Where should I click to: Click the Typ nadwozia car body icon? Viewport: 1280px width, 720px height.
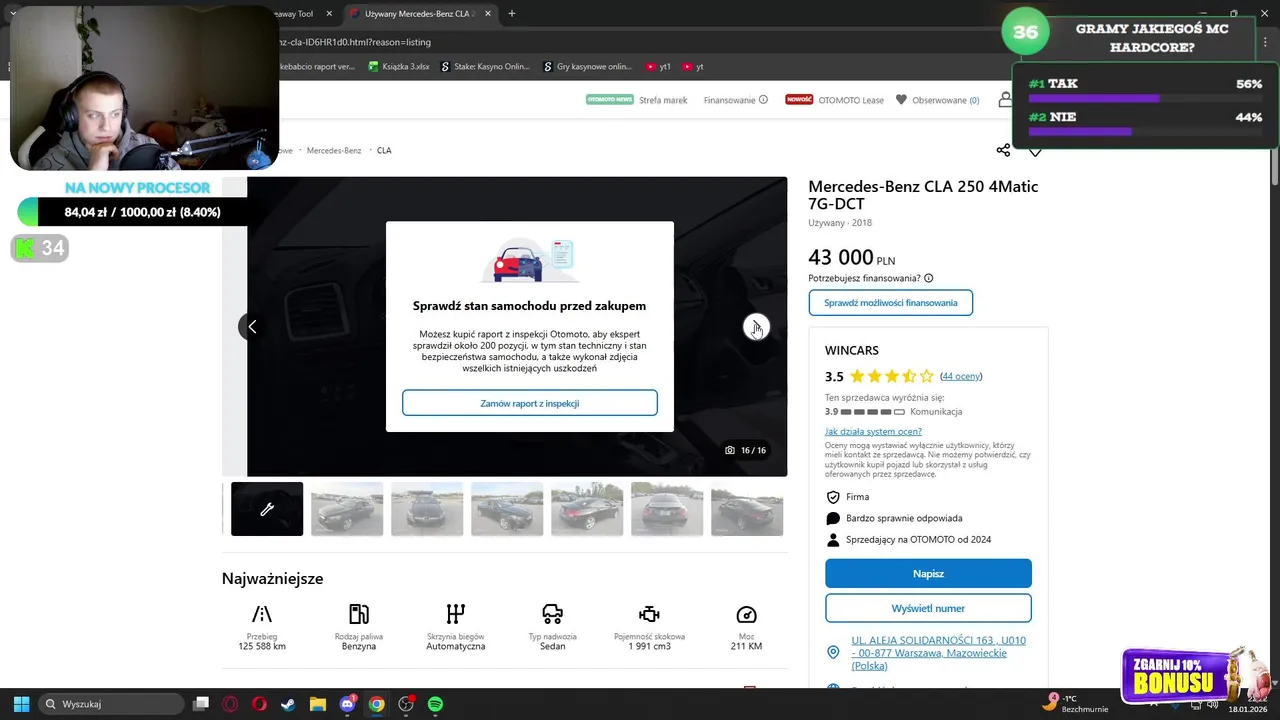[x=552, y=614]
